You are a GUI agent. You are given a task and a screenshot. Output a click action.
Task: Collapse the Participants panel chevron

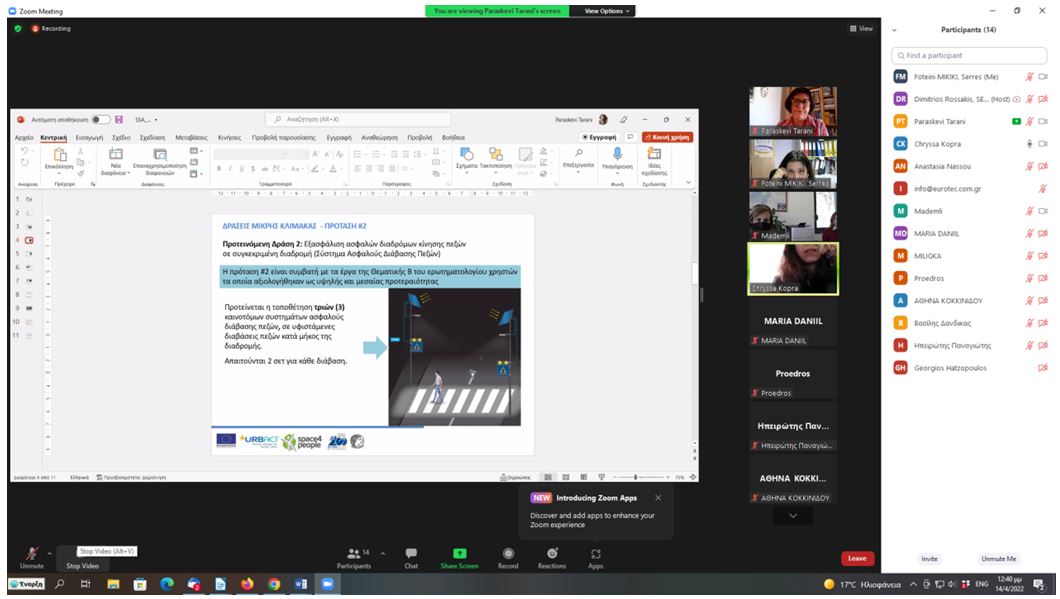[894, 30]
